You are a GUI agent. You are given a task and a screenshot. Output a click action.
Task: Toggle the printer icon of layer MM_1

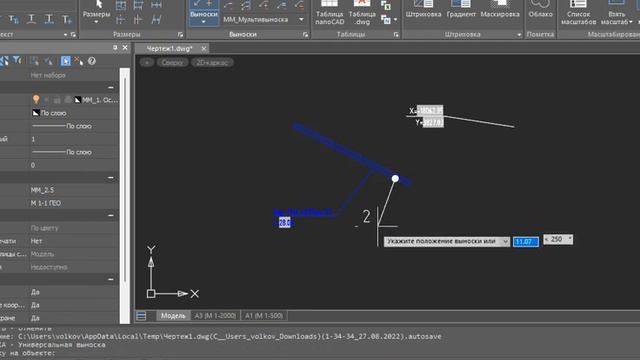click(67, 100)
